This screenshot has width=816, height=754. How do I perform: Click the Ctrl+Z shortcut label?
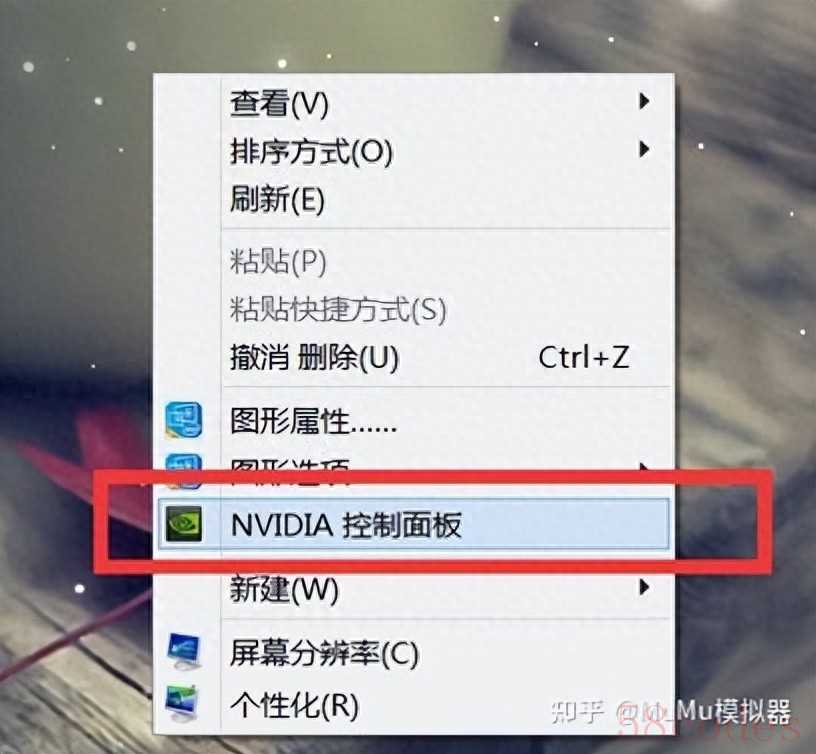pyautogui.click(x=584, y=357)
